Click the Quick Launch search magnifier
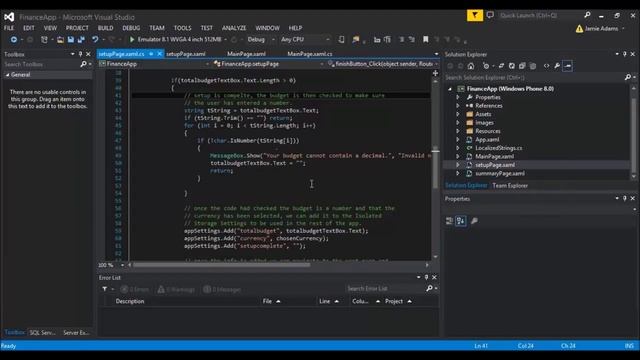 click(x=587, y=15)
